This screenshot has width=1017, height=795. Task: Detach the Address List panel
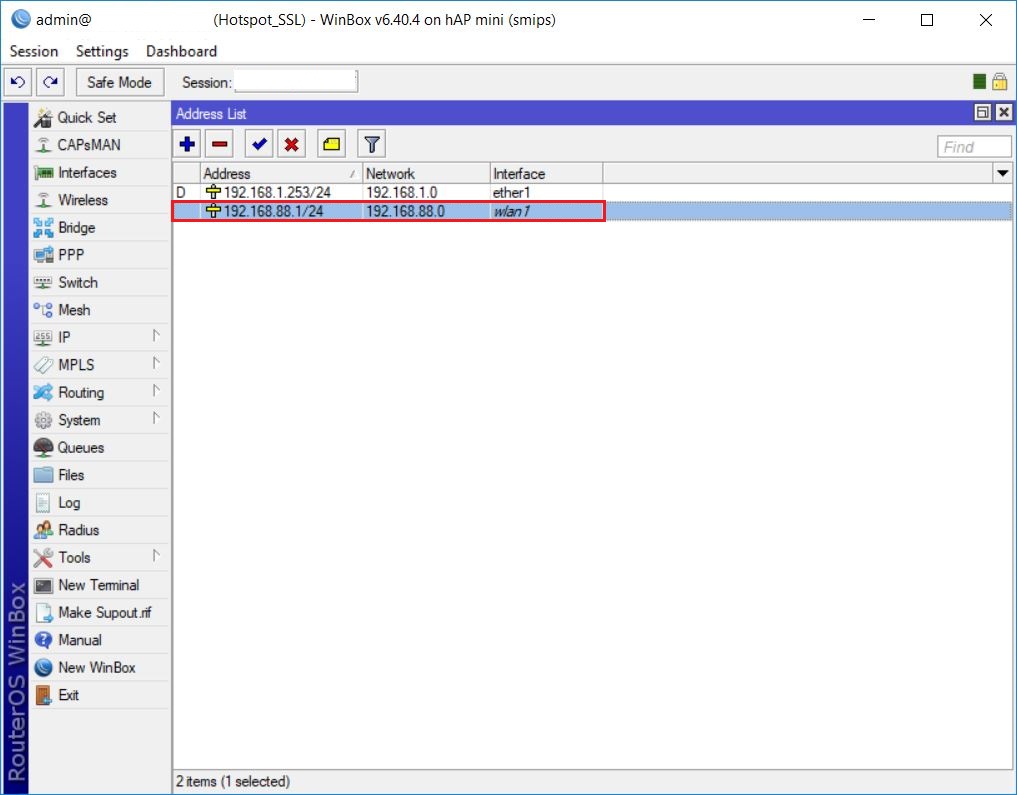tap(983, 113)
